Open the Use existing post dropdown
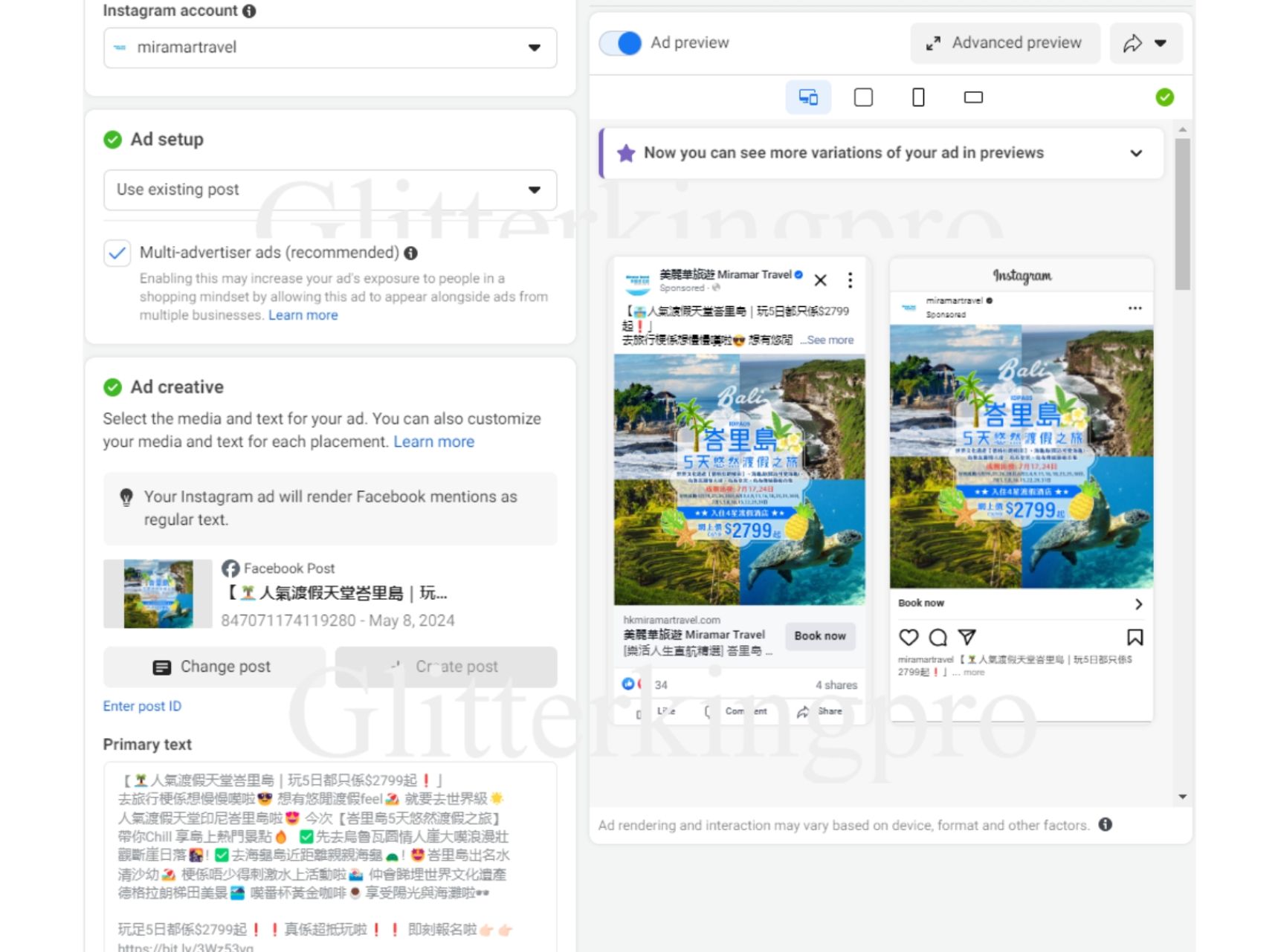Viewport: 1278px width, 952px height. pos(330,190)
